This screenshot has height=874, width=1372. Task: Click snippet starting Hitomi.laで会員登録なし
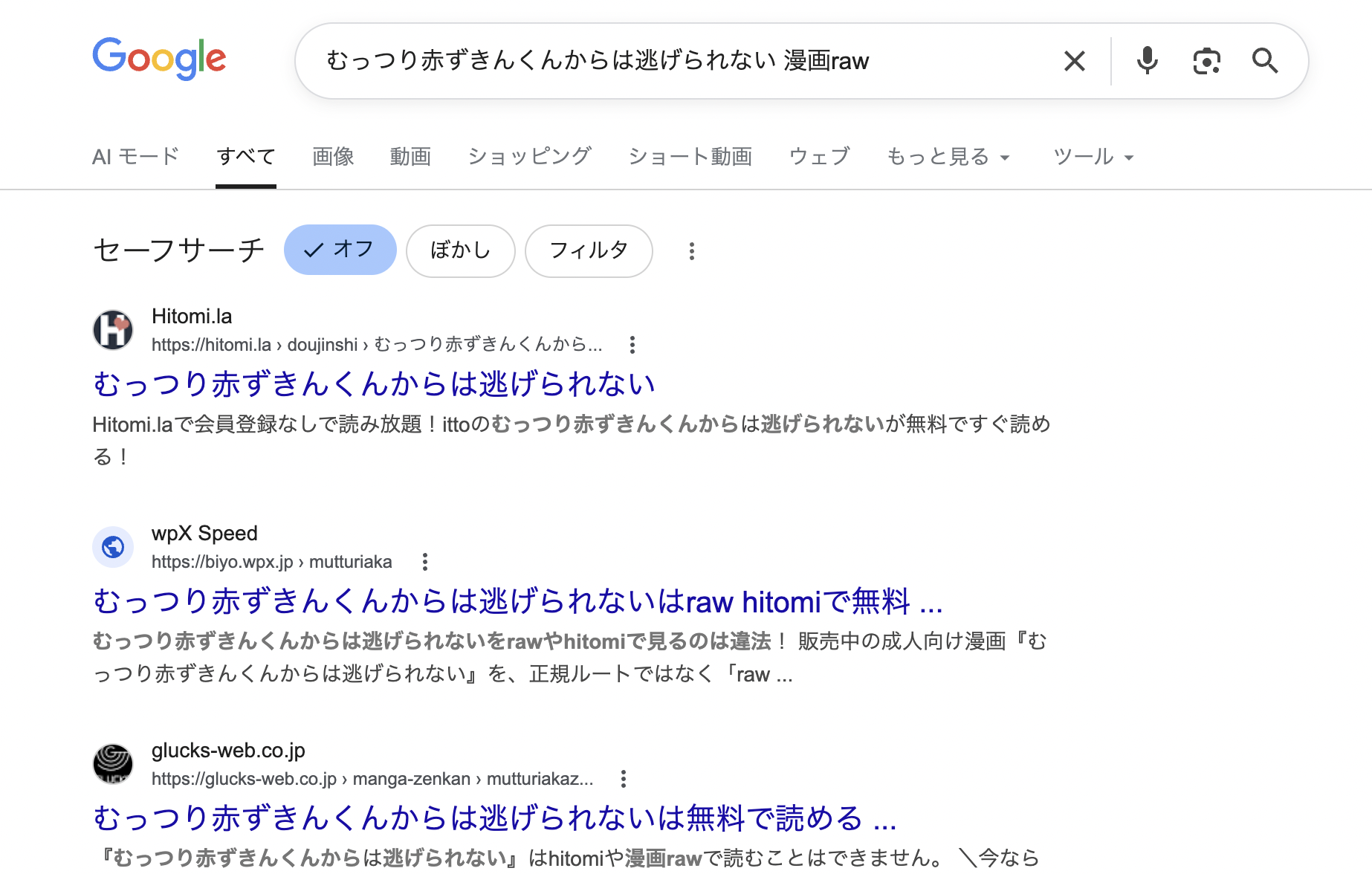571,440
